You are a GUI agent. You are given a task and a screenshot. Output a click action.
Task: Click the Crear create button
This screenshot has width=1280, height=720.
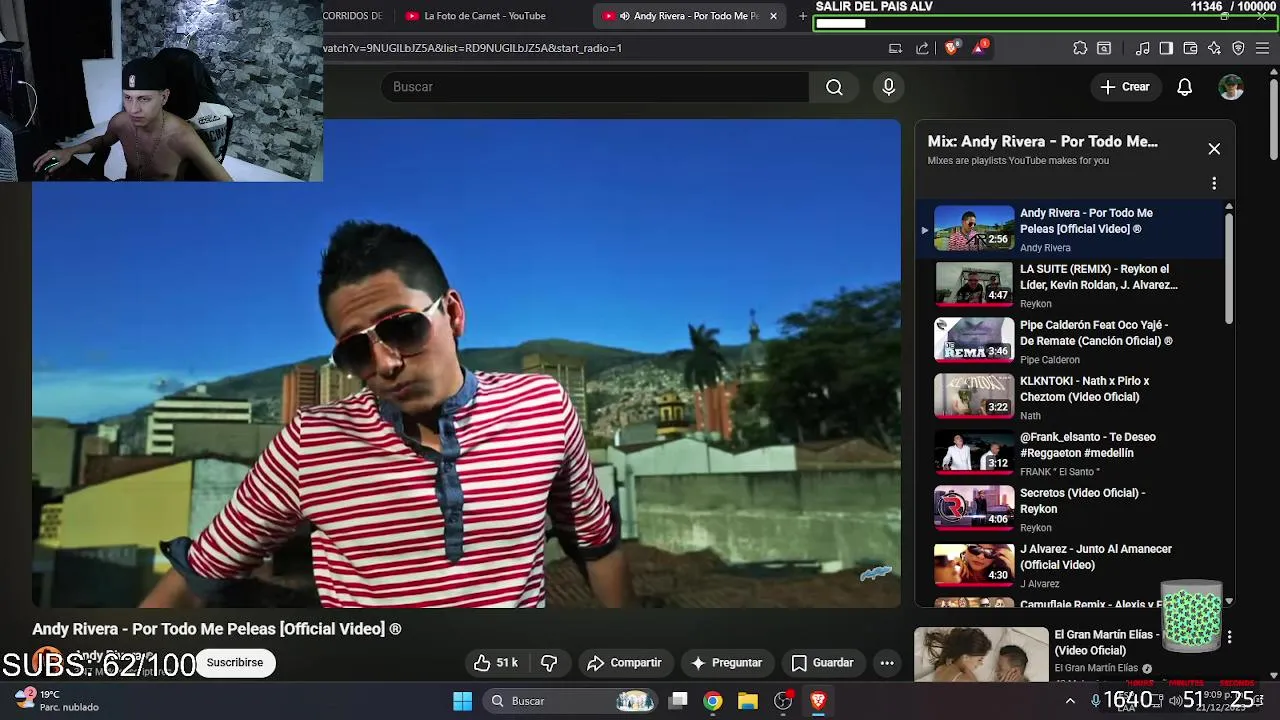pos(1126,87)
